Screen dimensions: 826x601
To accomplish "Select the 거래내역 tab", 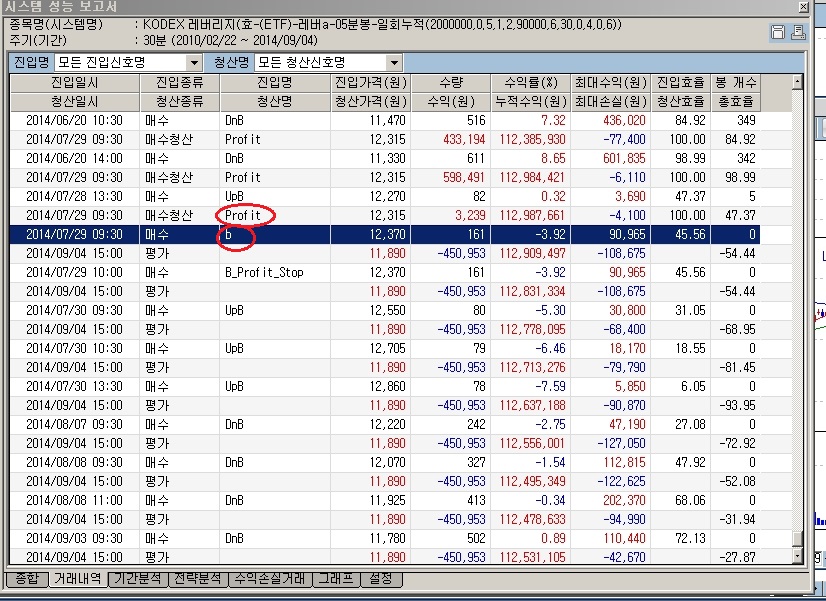I will [x=78, y=578].
